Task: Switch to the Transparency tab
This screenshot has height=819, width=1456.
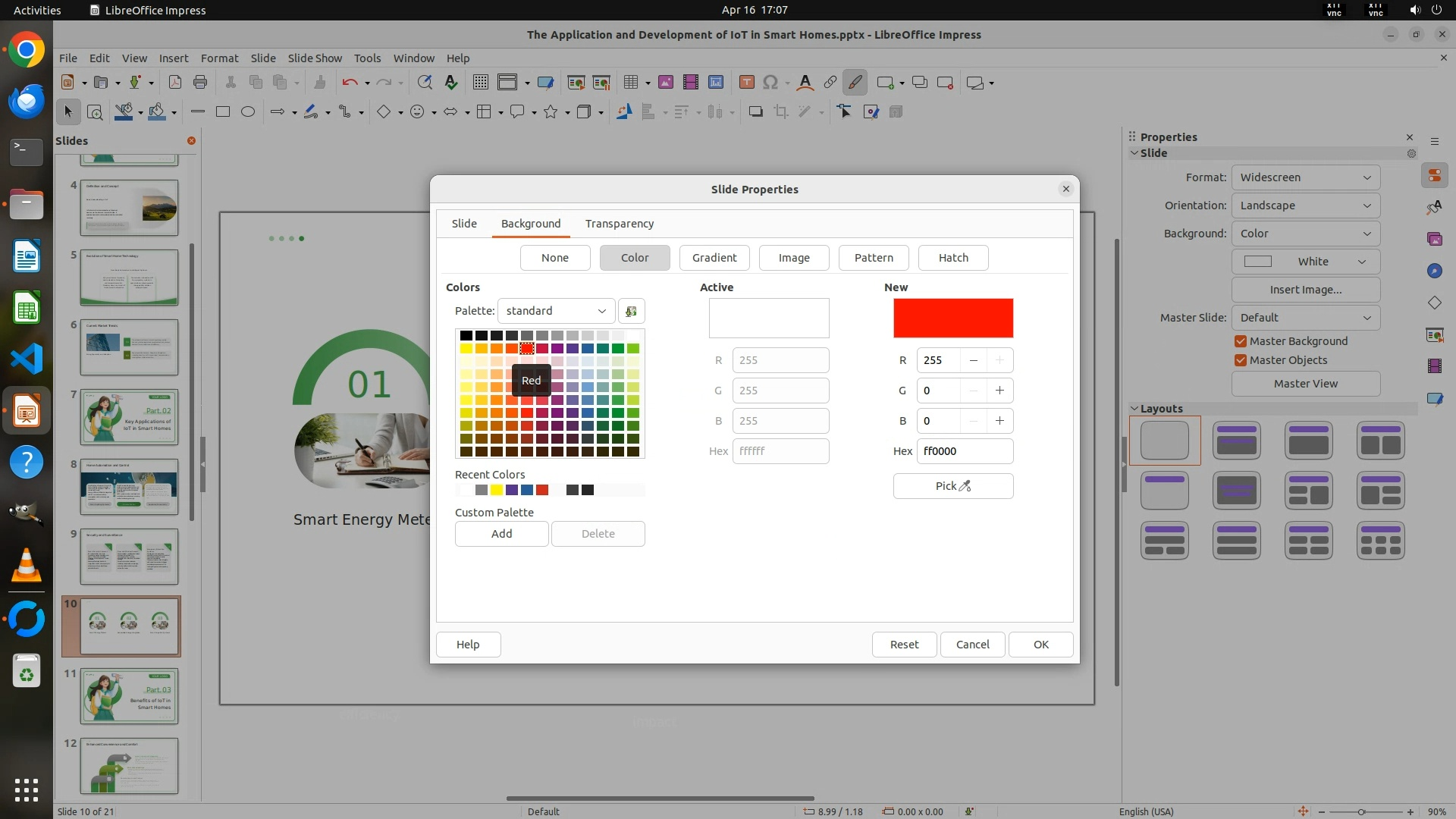Action: [619, 224]
